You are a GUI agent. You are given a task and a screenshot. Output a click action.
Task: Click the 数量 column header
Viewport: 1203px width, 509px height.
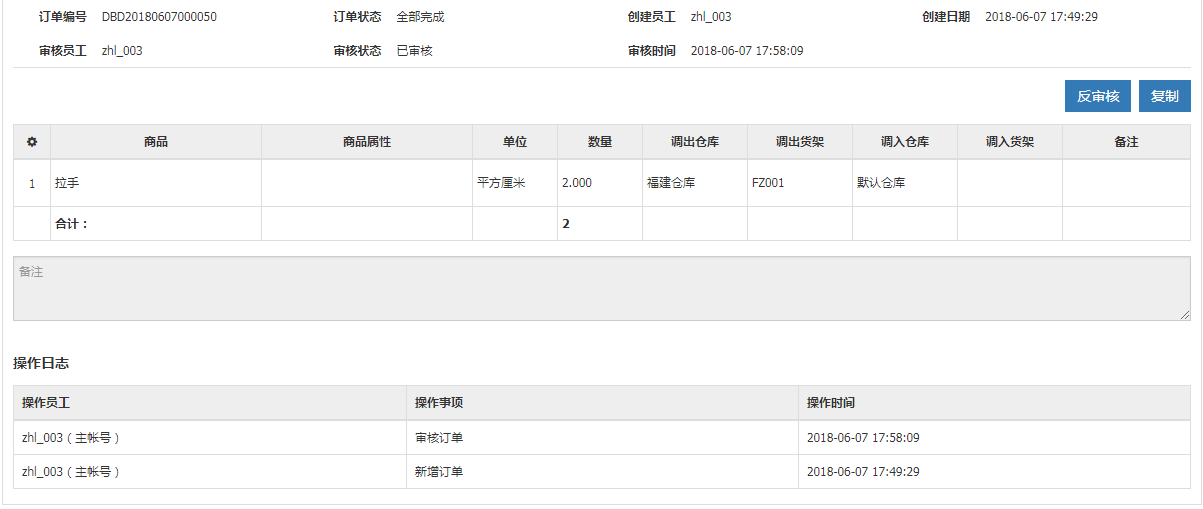coord(600,142)
